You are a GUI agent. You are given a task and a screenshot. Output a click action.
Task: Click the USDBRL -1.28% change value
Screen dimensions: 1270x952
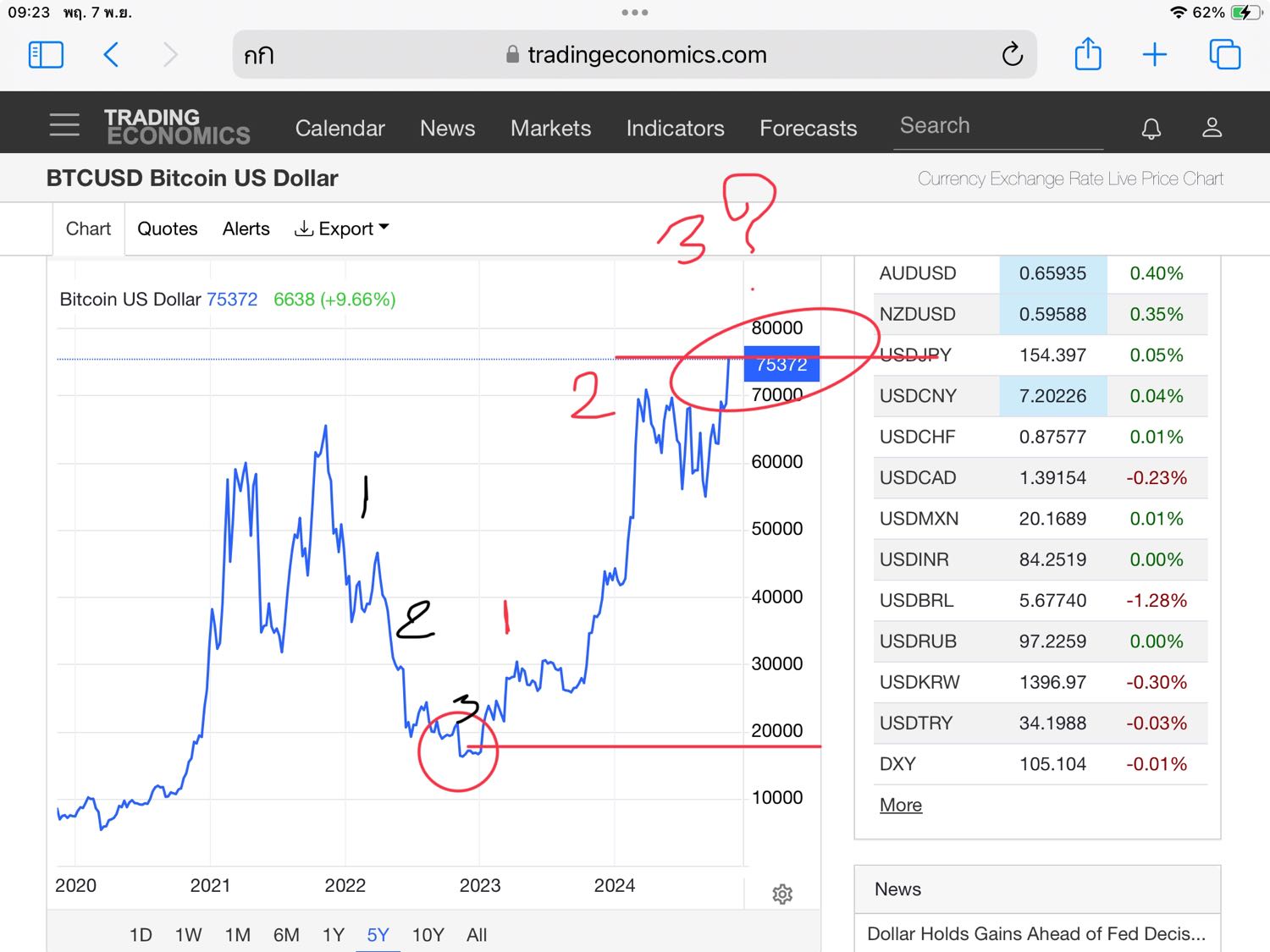1157,600
